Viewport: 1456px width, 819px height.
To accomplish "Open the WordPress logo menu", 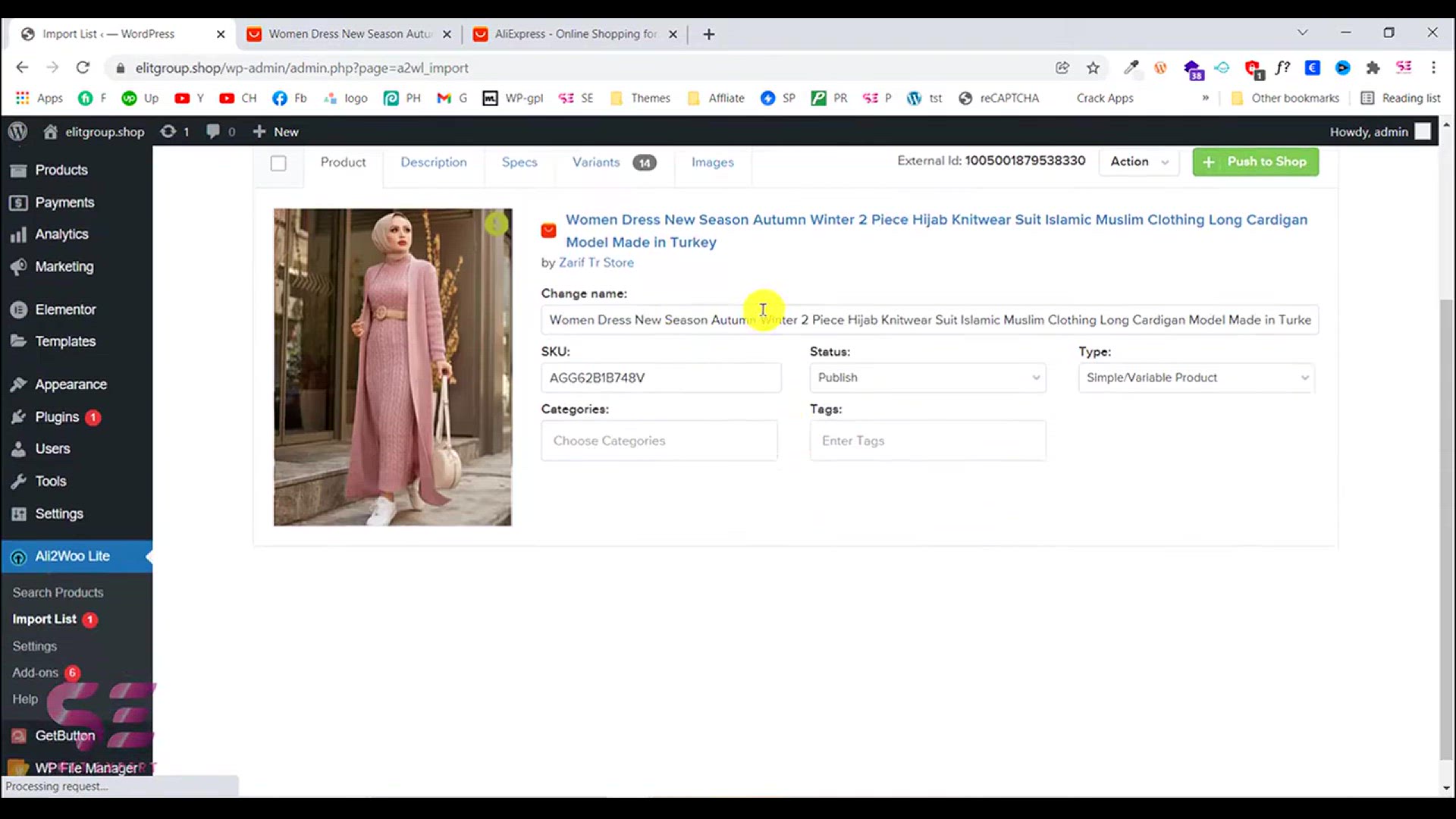I will click(x=18, y=132).
